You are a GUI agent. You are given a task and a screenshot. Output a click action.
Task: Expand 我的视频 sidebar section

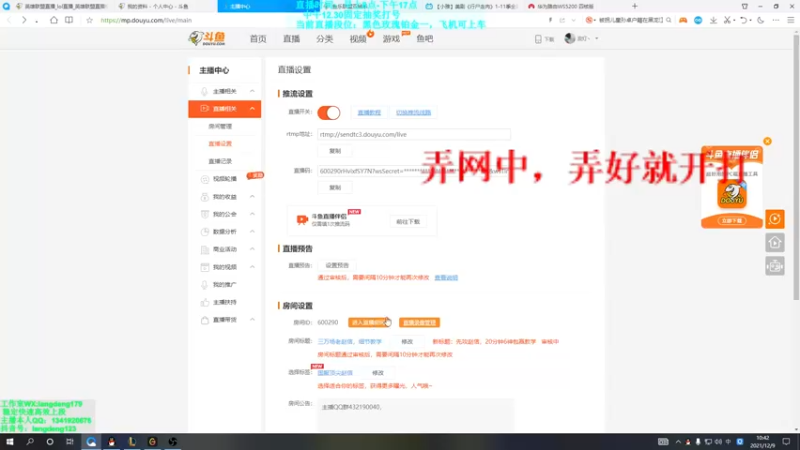(252, 267)
